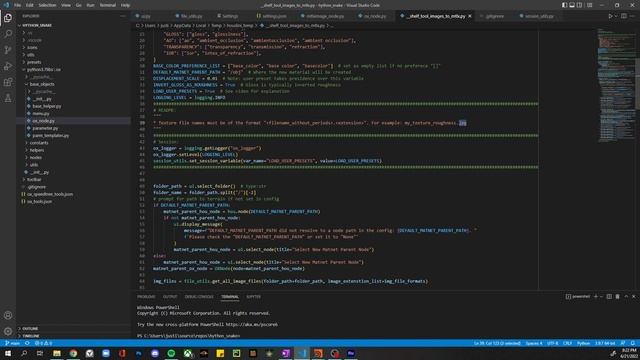Open the terminal launch profile dropdown
Screen dimensions: 640x360
(x=601, y=296)
